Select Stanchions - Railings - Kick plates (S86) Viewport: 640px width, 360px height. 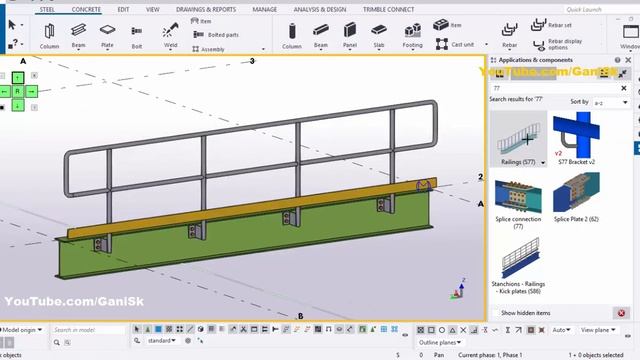[x=518, y=265]
